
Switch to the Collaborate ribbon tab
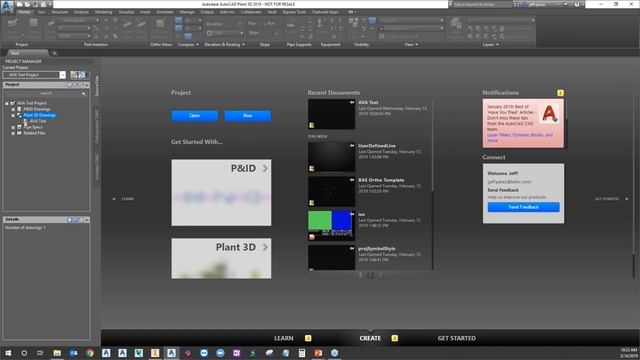[x=251, y=12]
